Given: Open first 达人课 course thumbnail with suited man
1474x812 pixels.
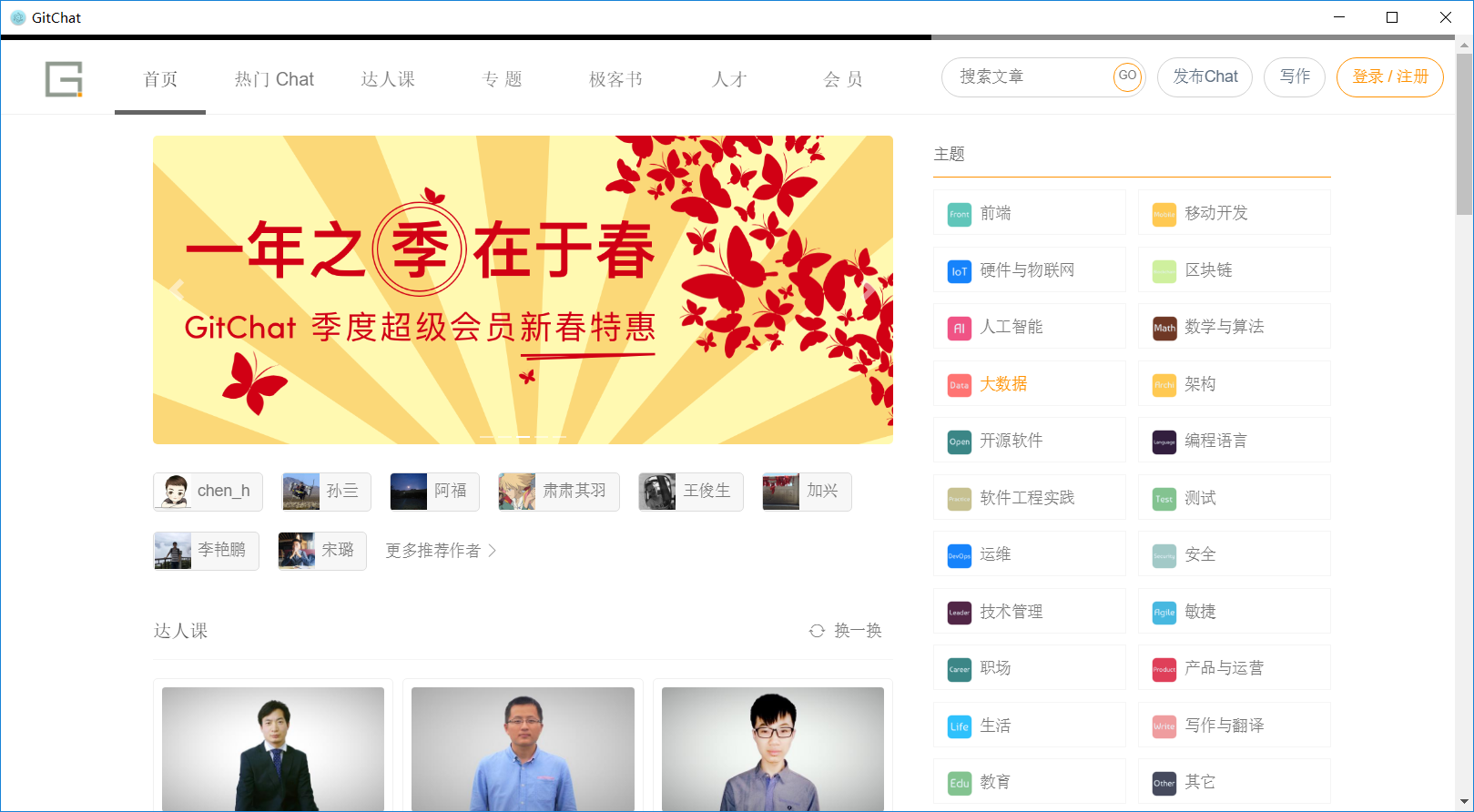Looking at the screenshot, I should click(273, 749).
